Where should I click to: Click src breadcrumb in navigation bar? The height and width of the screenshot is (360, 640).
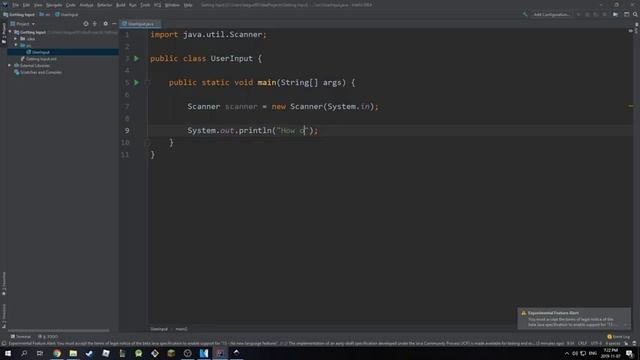(x=45, y=14)
